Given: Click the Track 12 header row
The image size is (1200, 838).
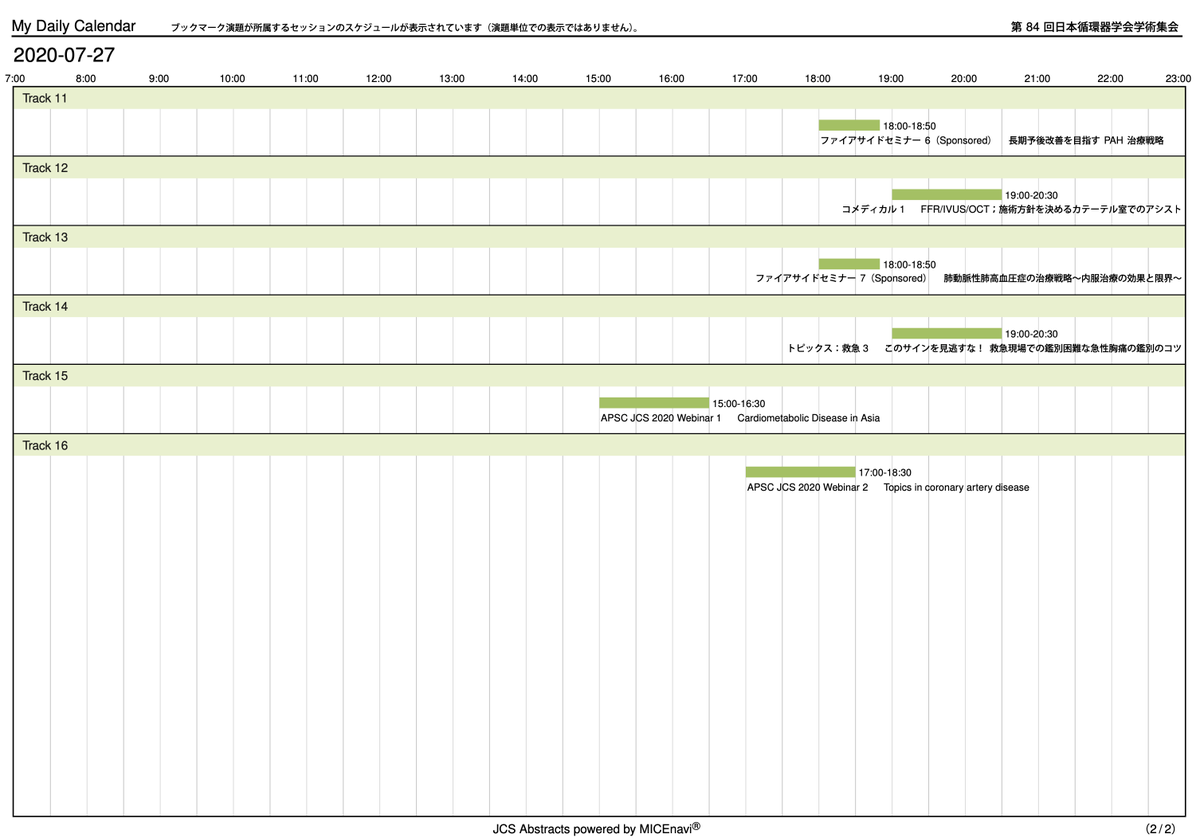Looking at the screenshot, I should click(x=600, y=168).
